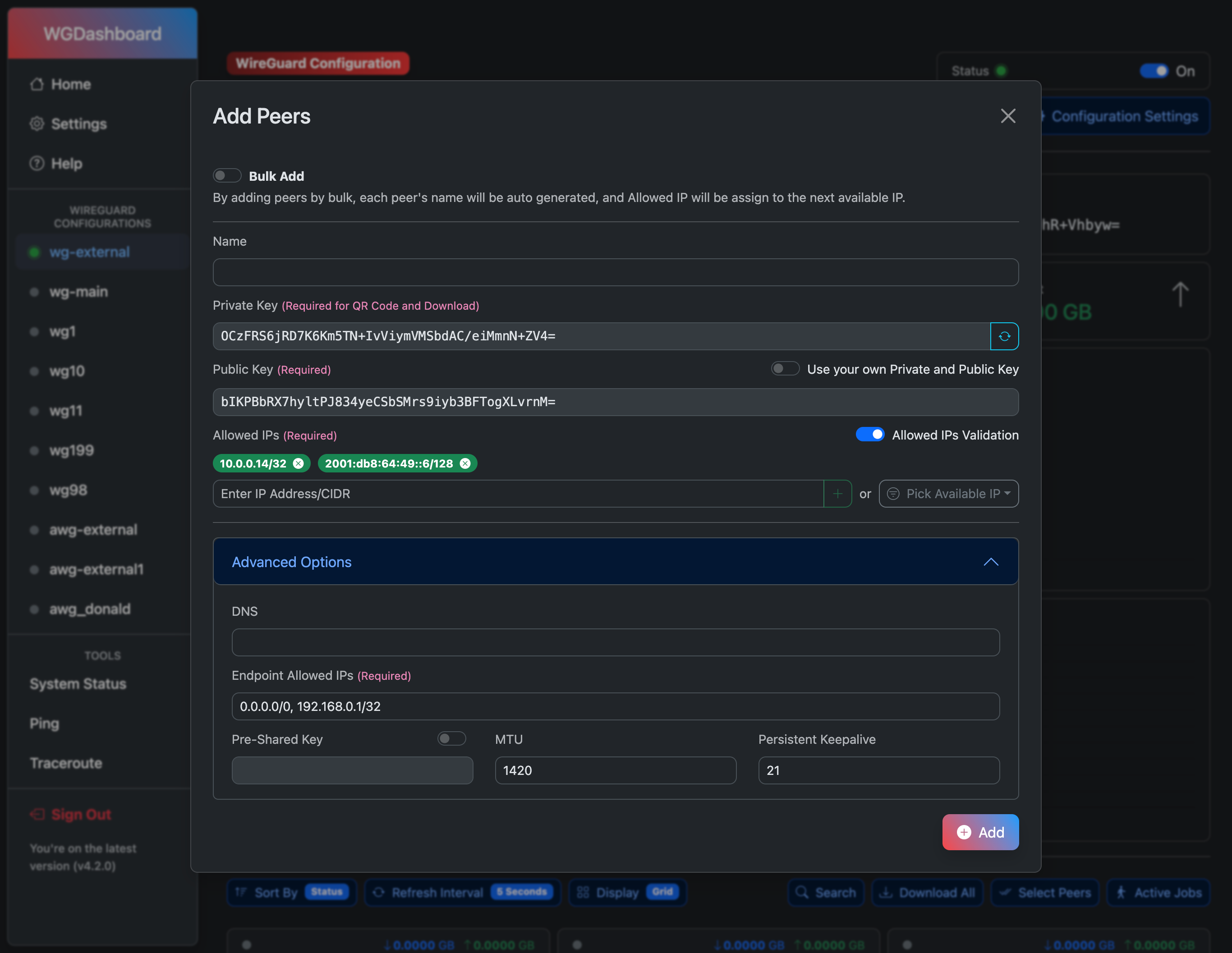Image resolution: width=1232 pixels, height=953 pixels.
Task: Open the Pick Available IP dropdown
Action: tap(949, 494)
